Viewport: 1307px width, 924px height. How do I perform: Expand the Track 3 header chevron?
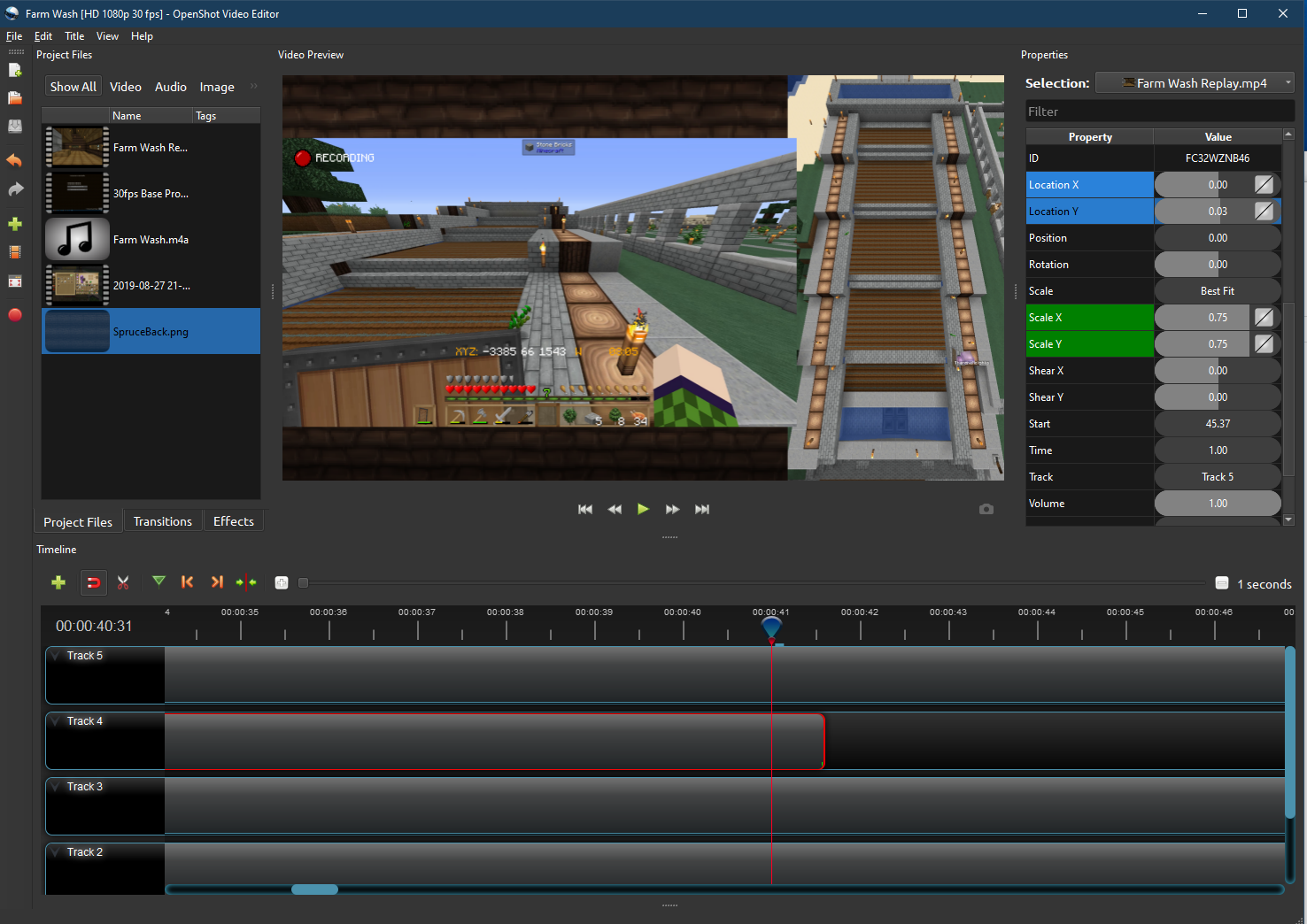(56, 787)
